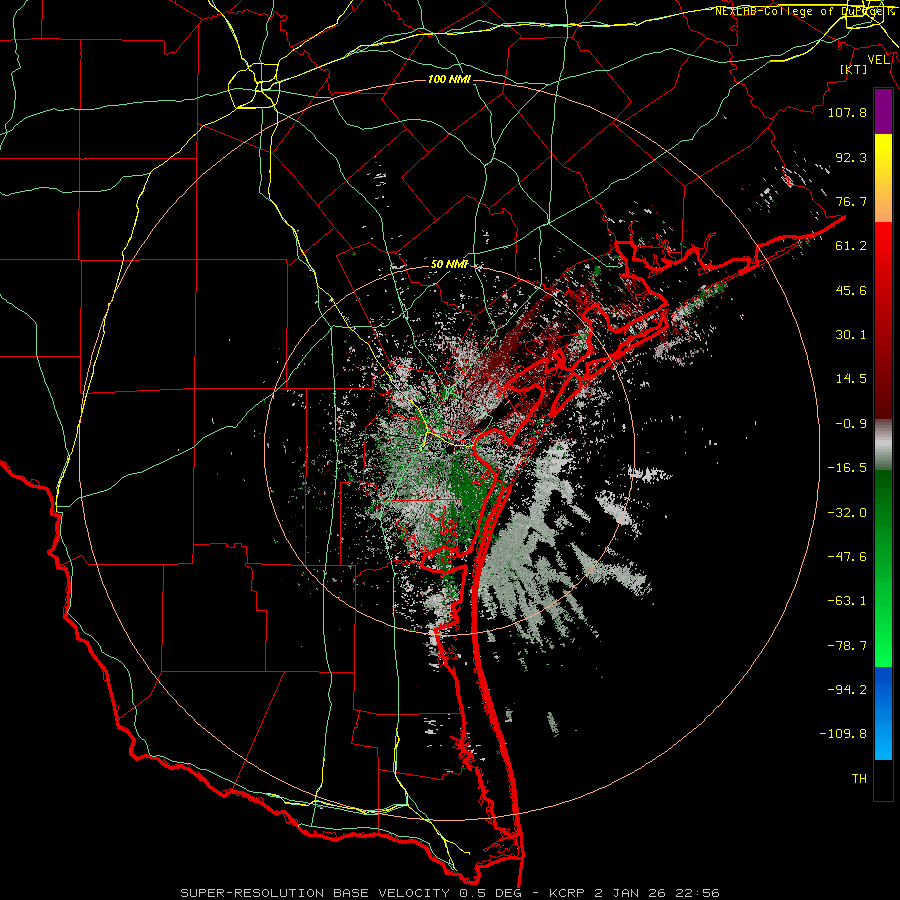This screenshot has width=900, height=900.
Task: Click the 61.2 legend value
Action: tap(851, 246)
